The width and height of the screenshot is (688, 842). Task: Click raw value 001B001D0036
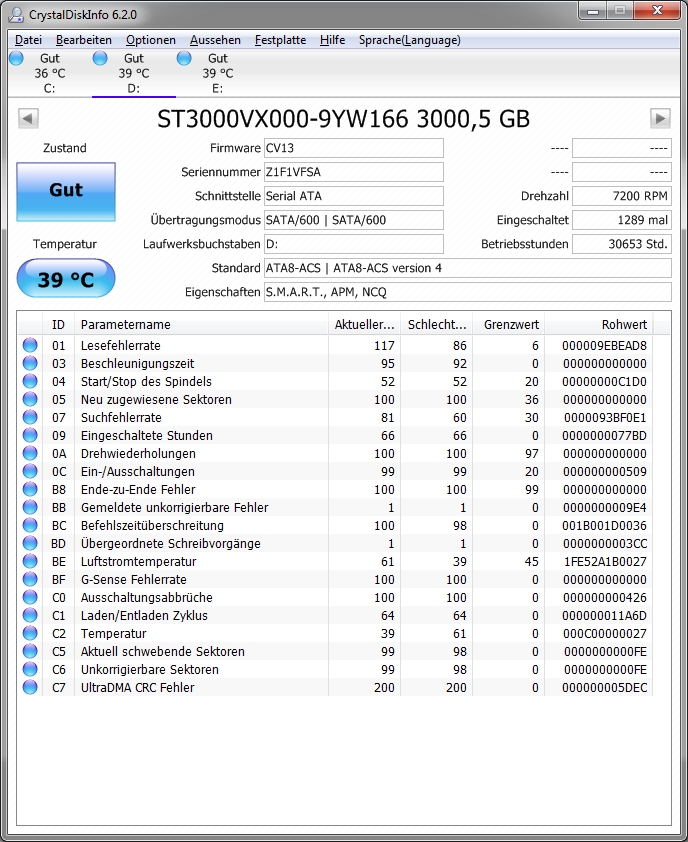click(x=604, y=525)
